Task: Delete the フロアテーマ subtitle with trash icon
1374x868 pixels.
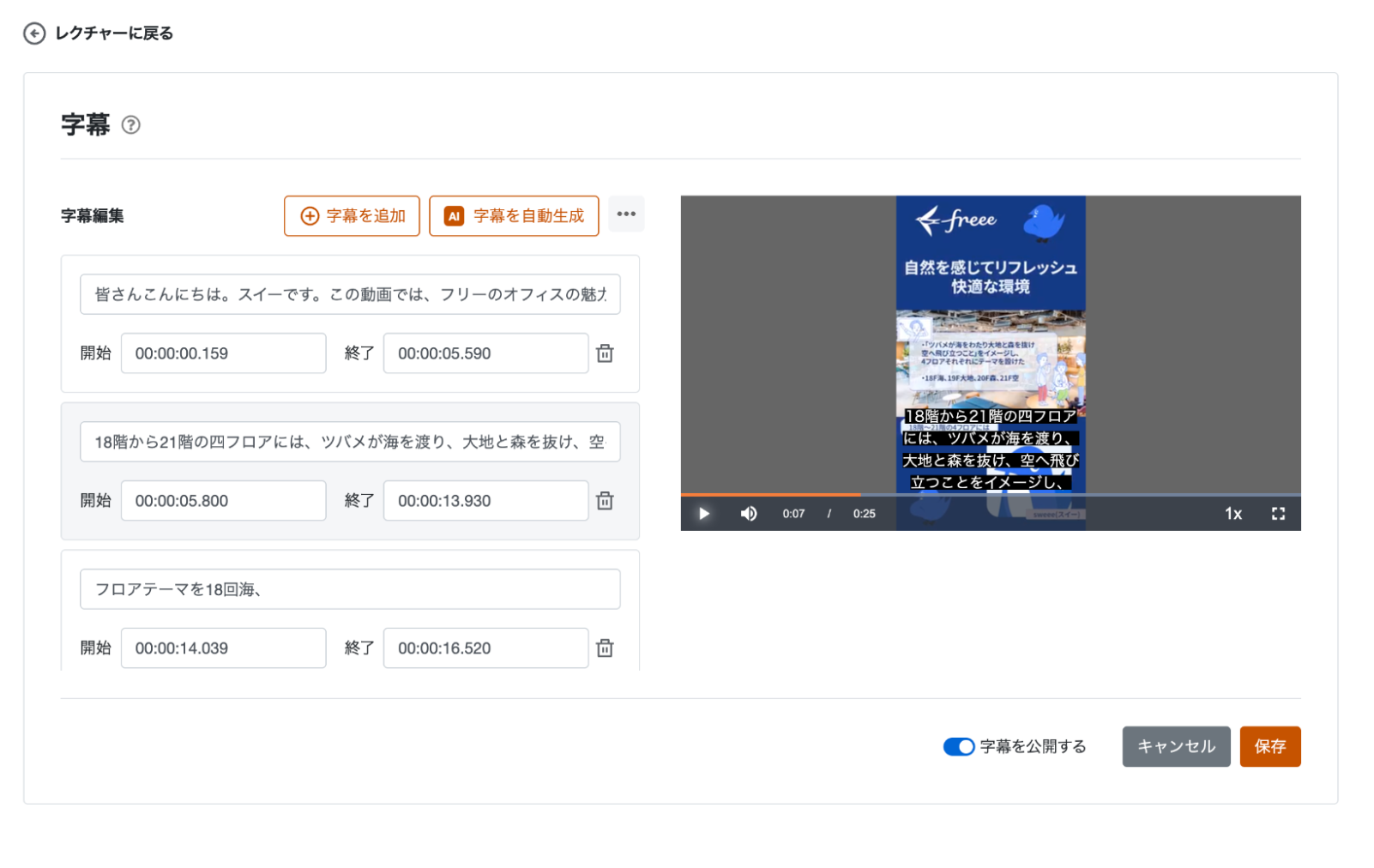Action: coord(605,648)
